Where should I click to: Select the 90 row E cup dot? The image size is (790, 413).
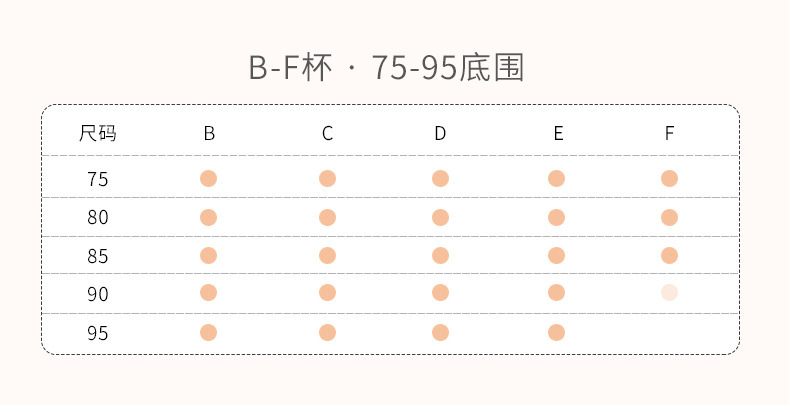click(556, 293)
